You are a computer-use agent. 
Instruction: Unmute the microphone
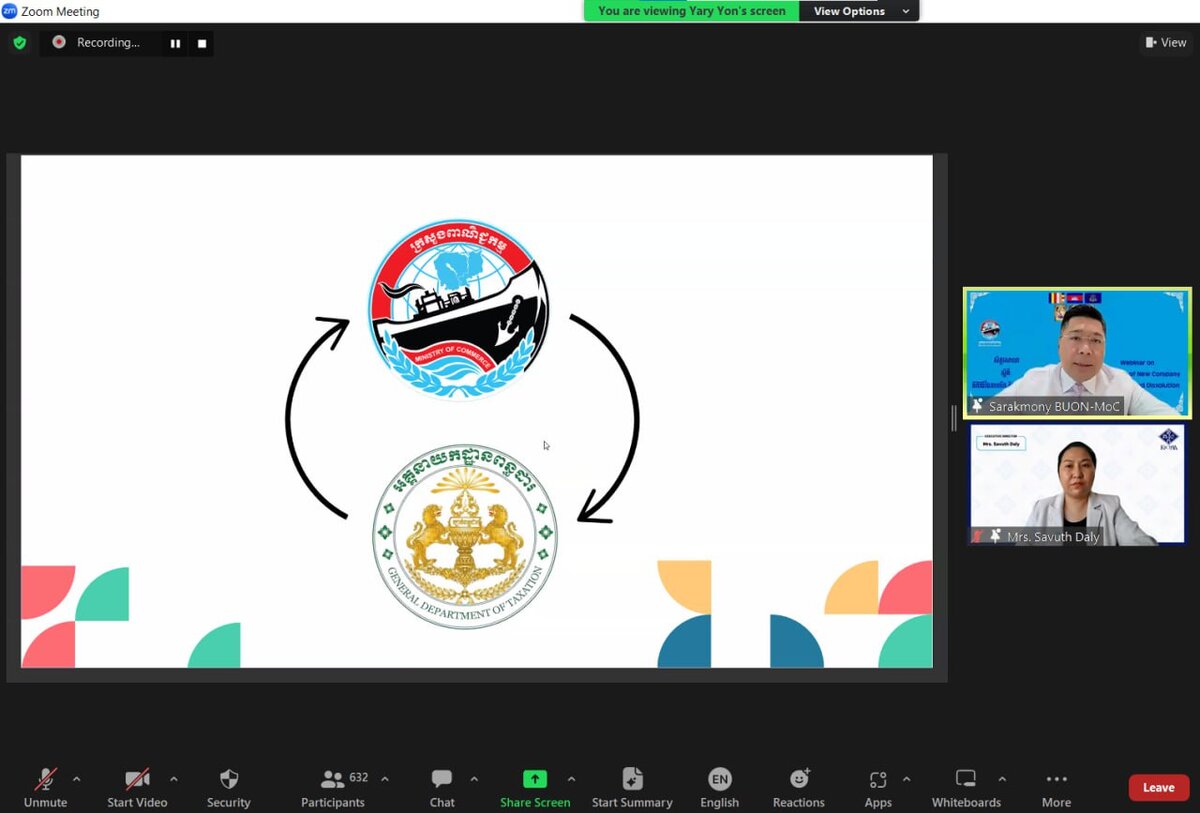point(45,788)
